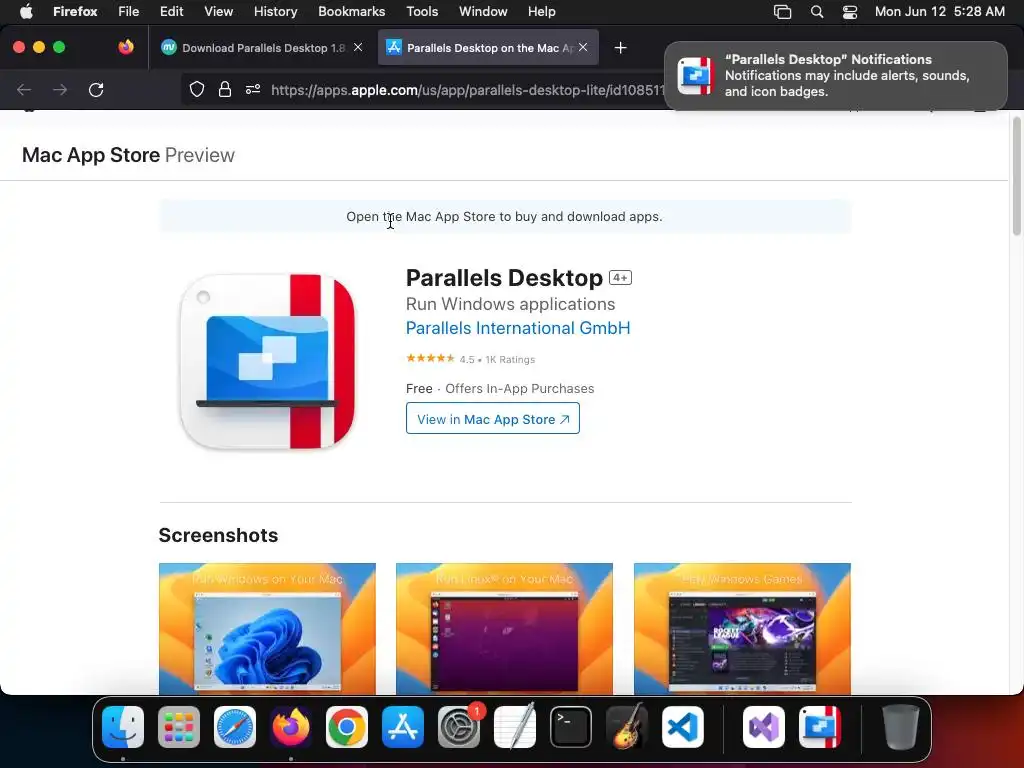Open Run Linux on Your Mac screenshot

tap(504, 628)
